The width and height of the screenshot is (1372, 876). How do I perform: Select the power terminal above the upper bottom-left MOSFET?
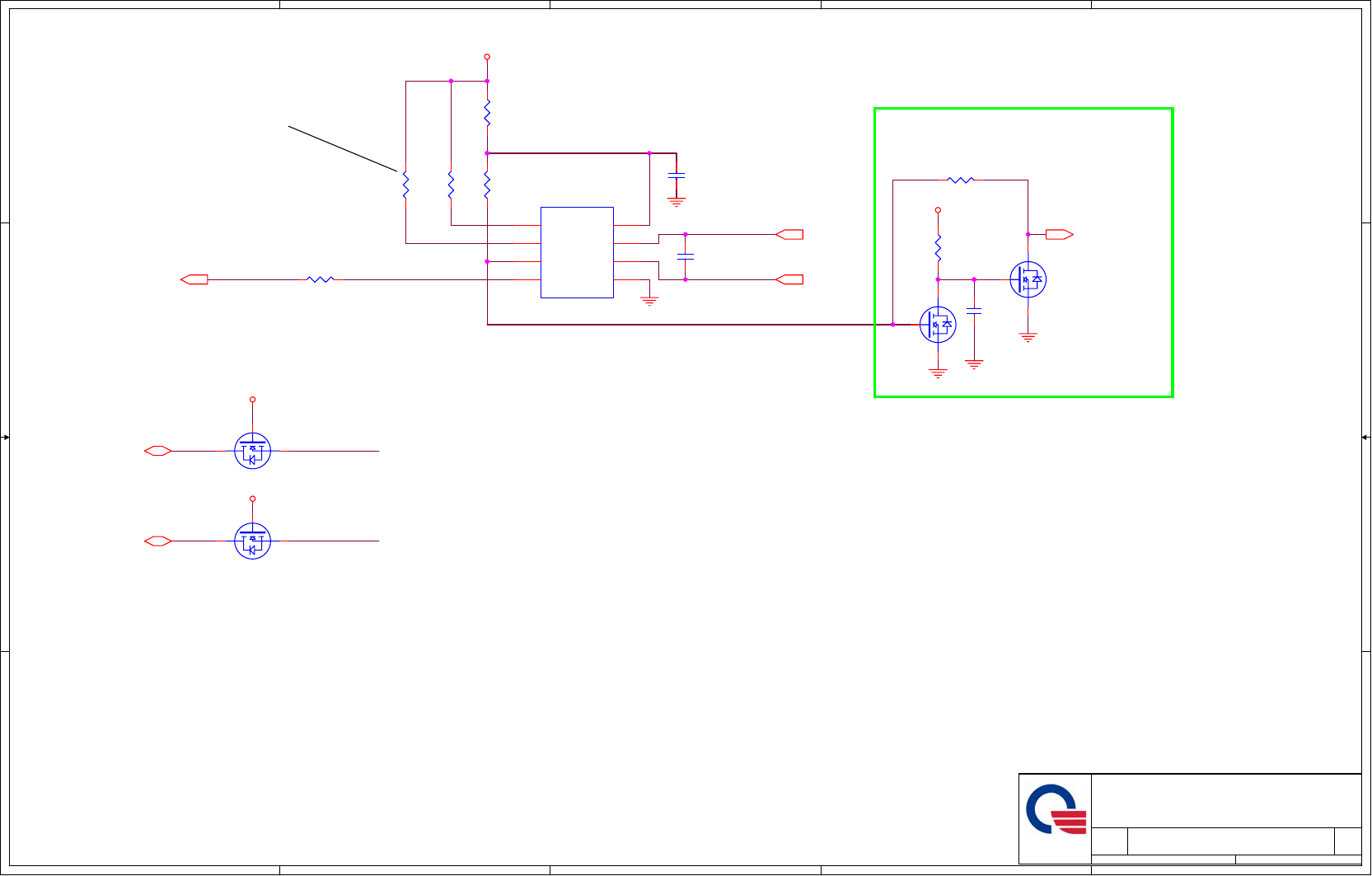[252, 399]
